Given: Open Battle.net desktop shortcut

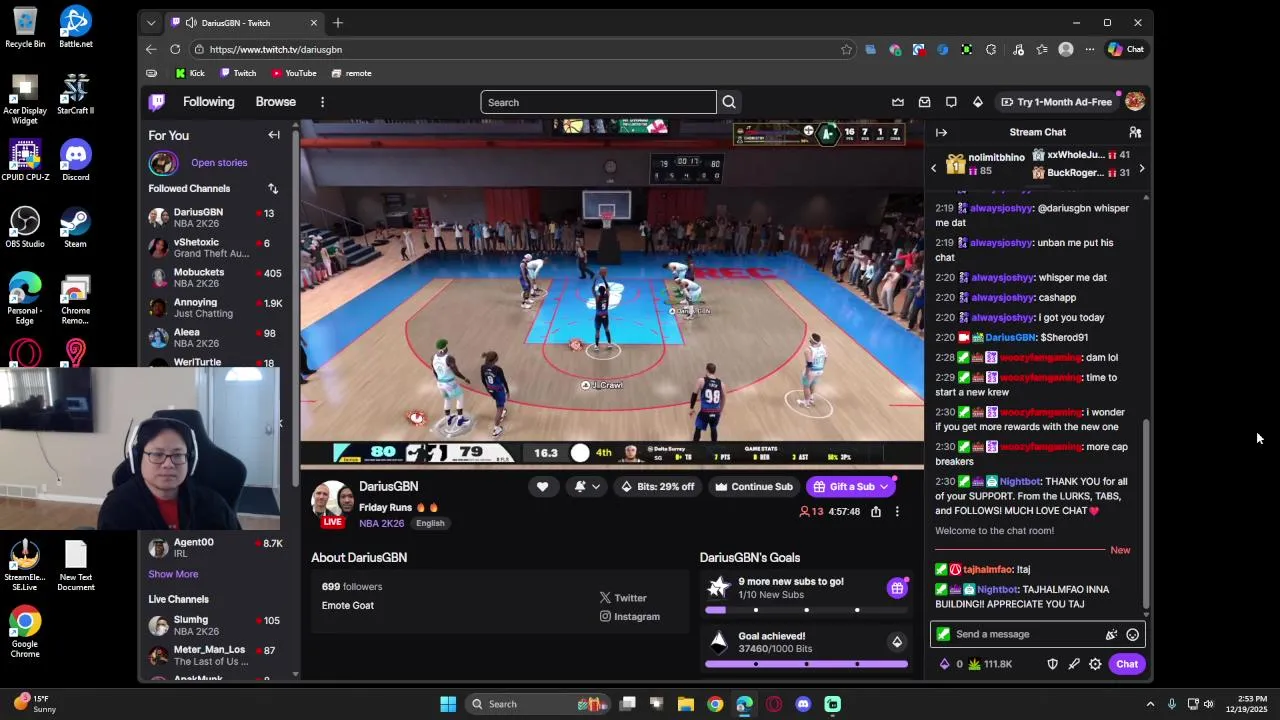Looking at the screenshot, I should click(x=75, y=27).
